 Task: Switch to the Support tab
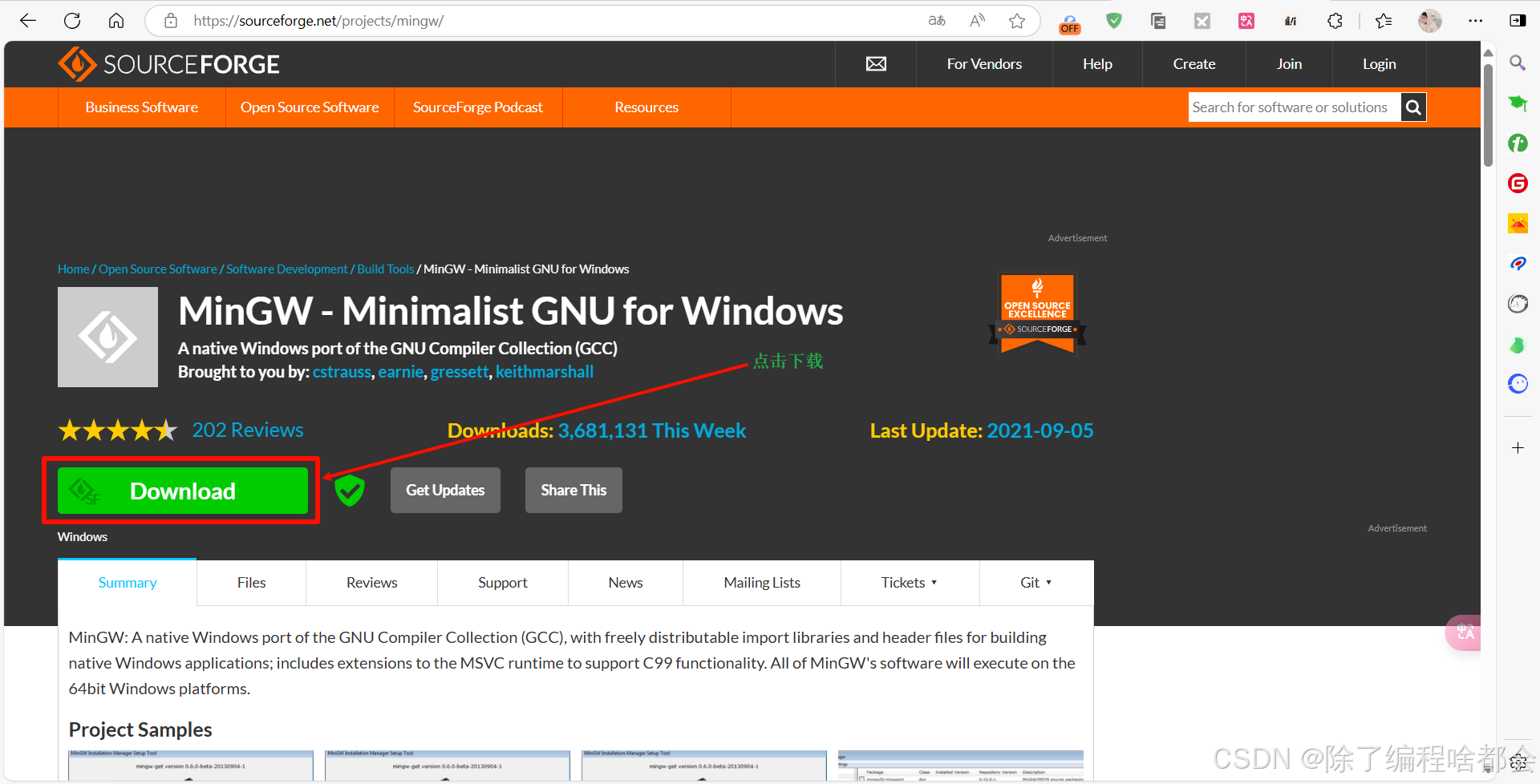[x=503, y=583]
